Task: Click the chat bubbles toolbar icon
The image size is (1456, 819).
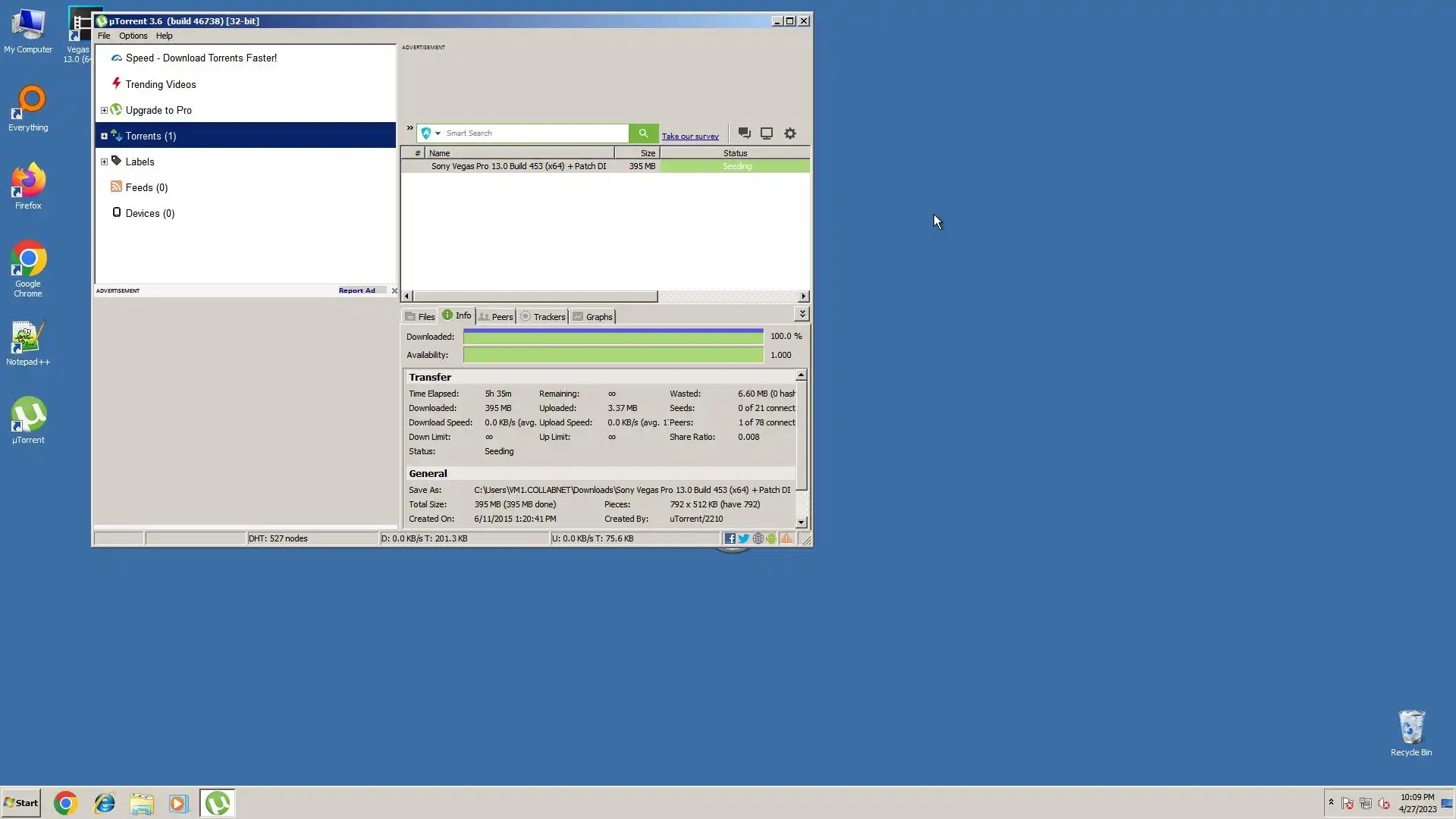Action: tap(744, 133)
